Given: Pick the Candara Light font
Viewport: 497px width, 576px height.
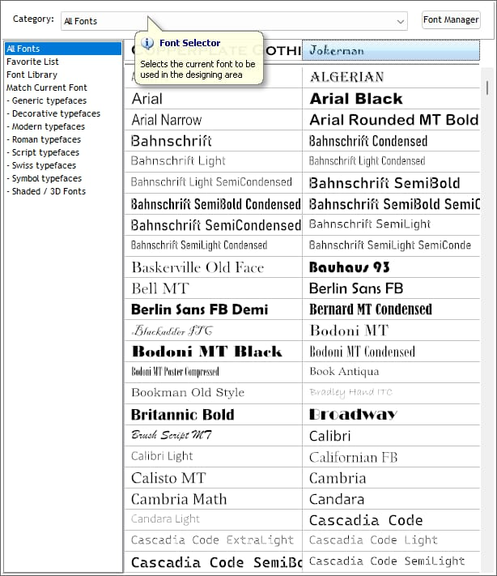Looking at the screenshot, I should [213, 519].
